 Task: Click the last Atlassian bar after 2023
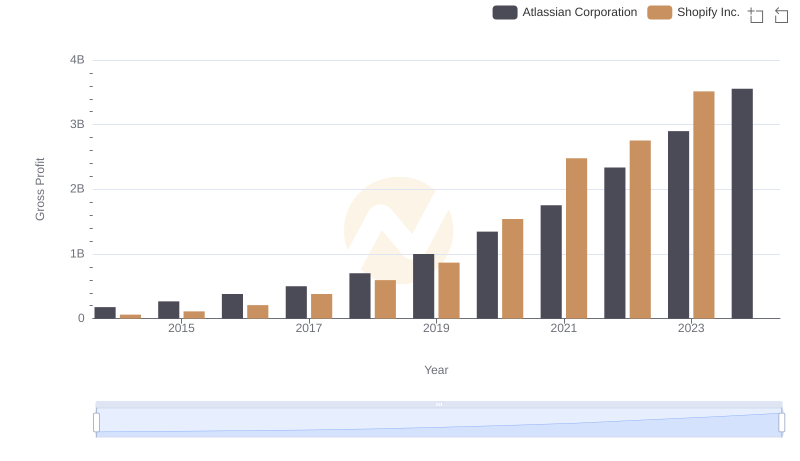(x=742, y=204)
